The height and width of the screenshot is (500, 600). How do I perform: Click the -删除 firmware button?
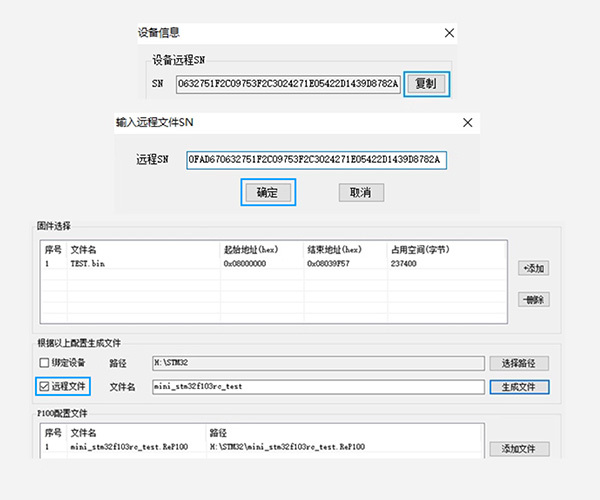[x=534, y=300]
